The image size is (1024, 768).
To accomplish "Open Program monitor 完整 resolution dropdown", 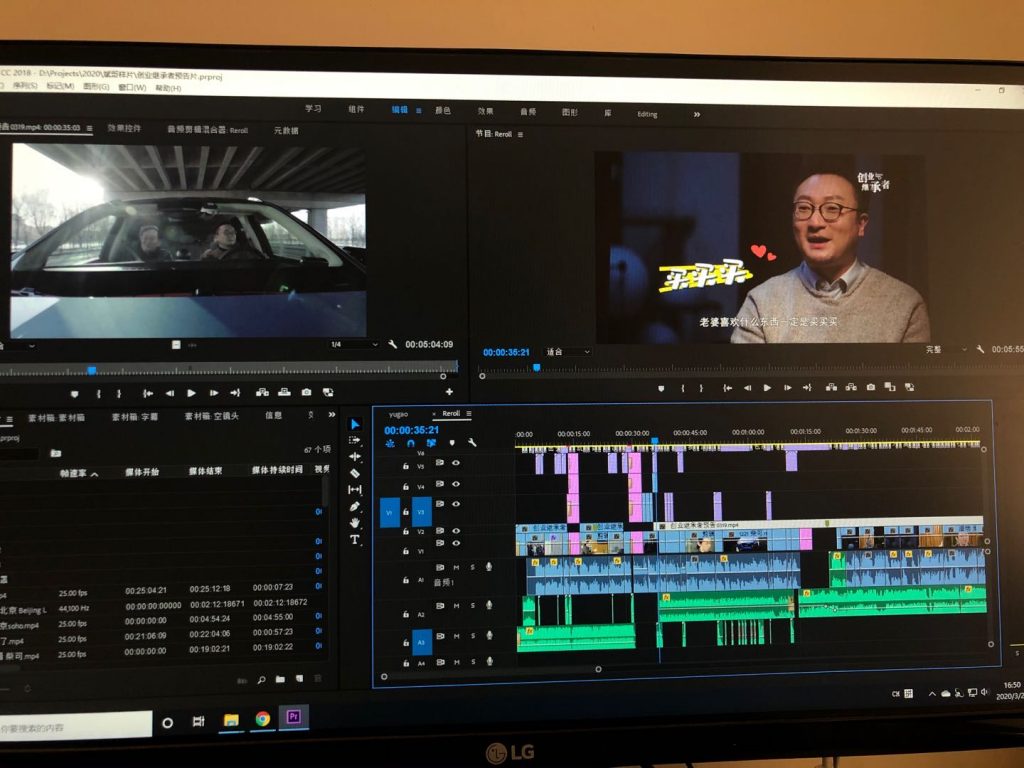I will pos(946,349).
